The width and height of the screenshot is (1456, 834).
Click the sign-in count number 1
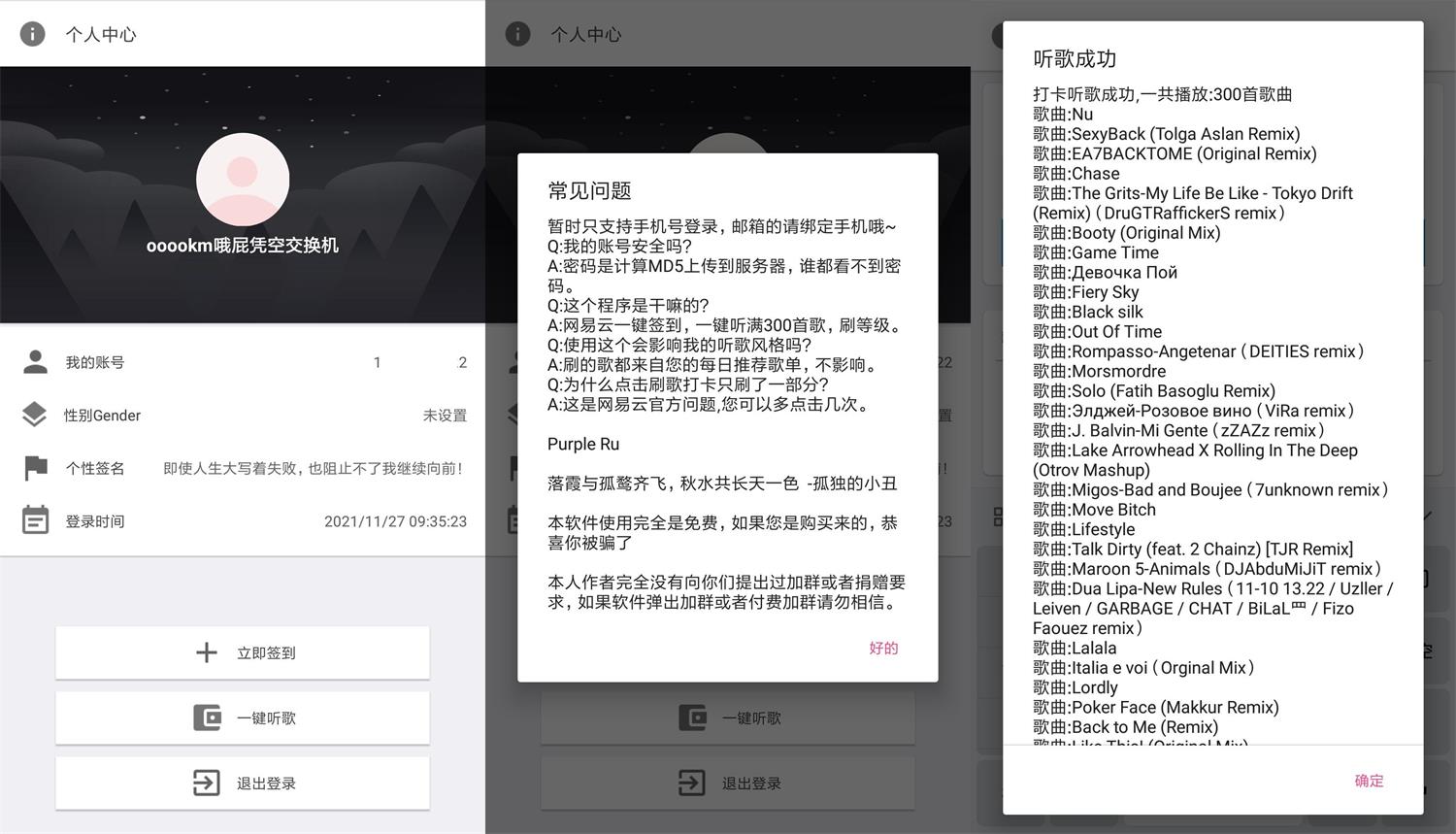click(x=377, y=362)
